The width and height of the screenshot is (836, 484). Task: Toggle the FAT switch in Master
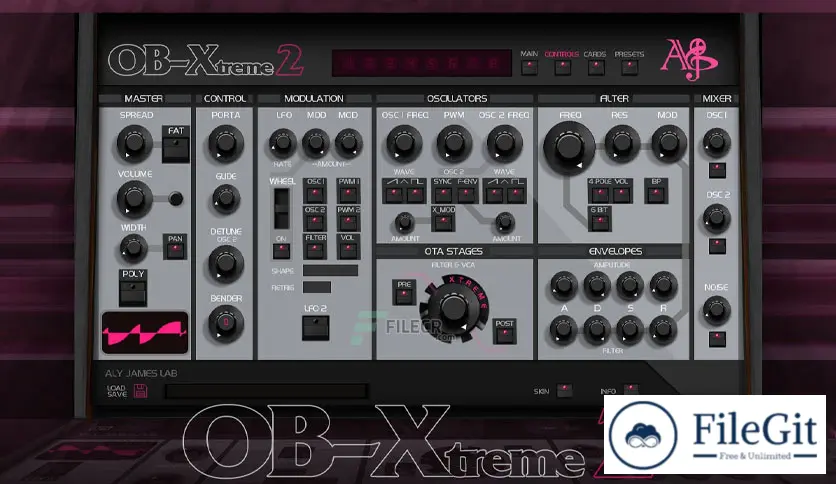(175, 150)
